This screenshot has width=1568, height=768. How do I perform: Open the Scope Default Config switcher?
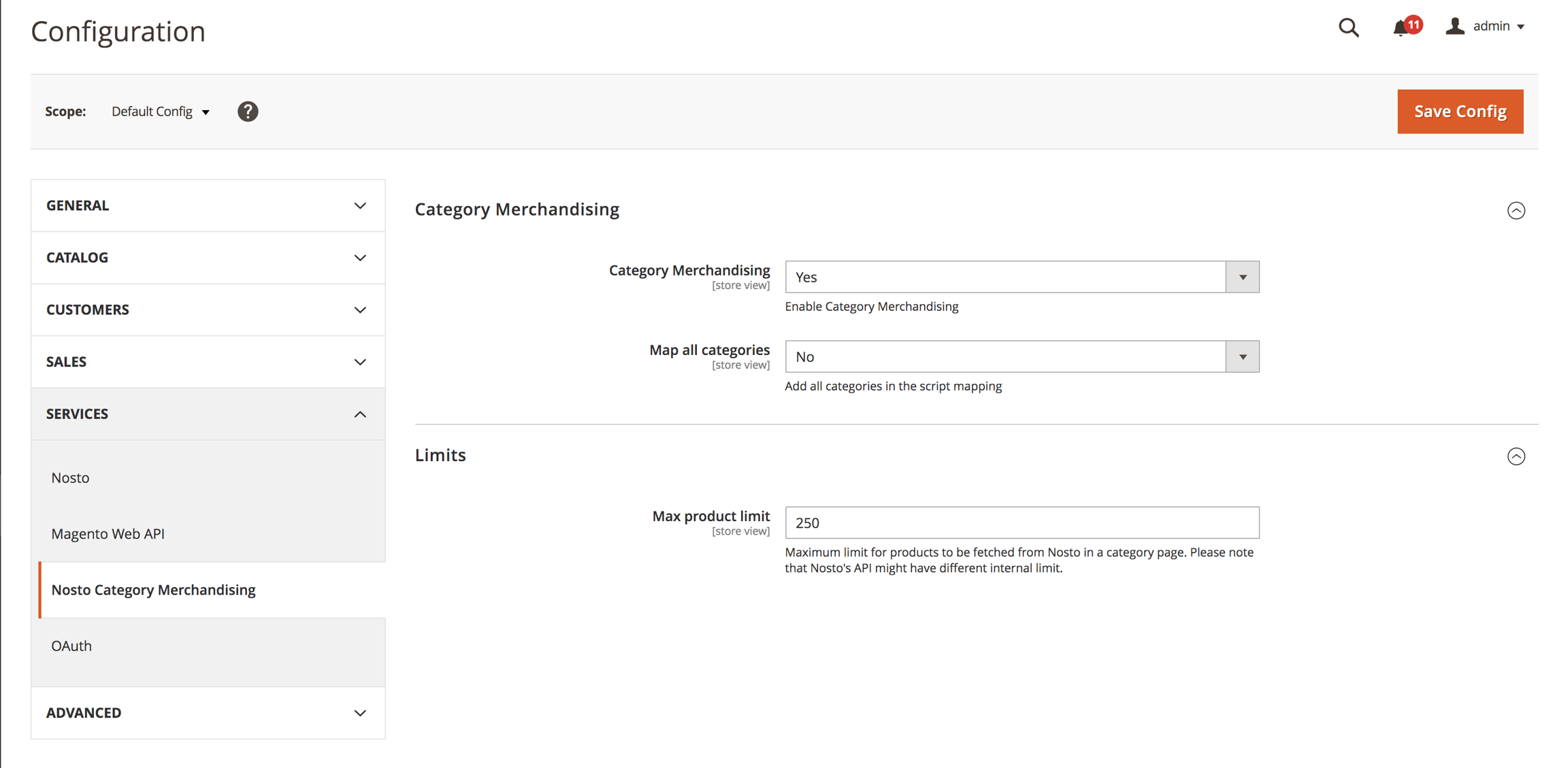pos(161,112)
